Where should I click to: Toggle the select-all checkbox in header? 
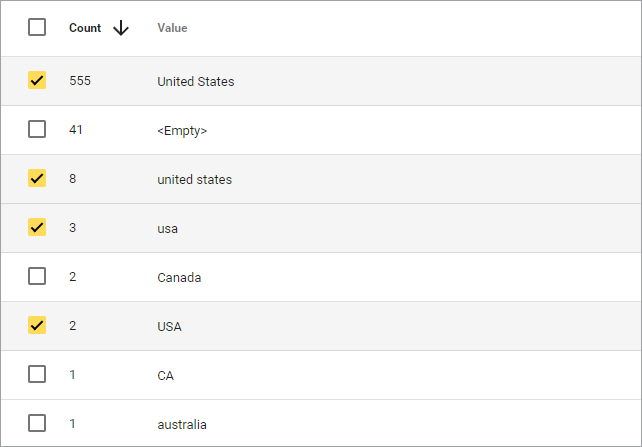37,28
